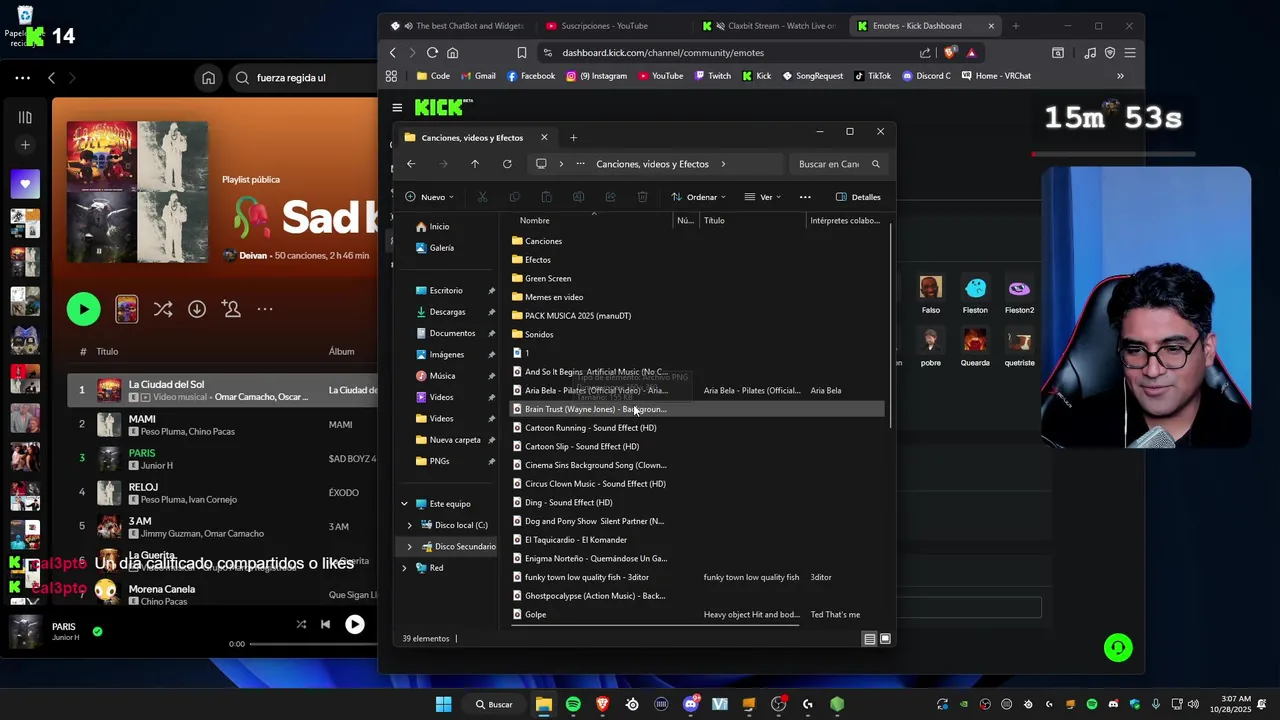Image resolution: width=1280 pixels, height=720 pixels.
Task: Open the Ver view dropdown
Action: (x=763, y=197)
